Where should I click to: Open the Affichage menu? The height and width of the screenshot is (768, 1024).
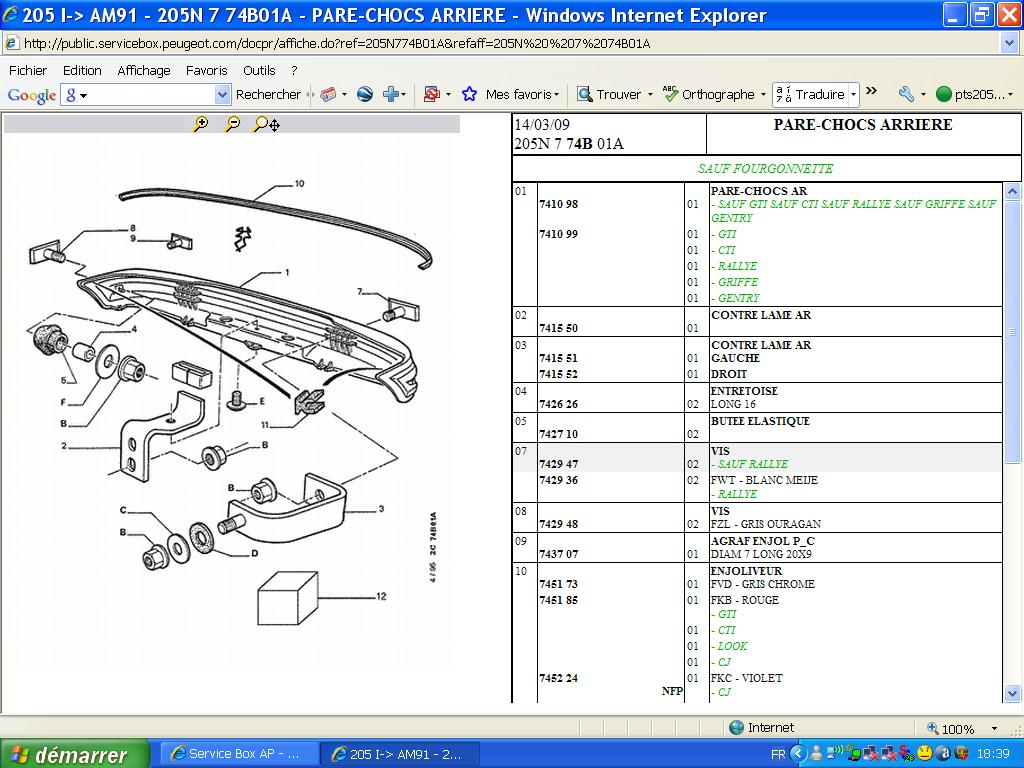[x=144, y=70]
